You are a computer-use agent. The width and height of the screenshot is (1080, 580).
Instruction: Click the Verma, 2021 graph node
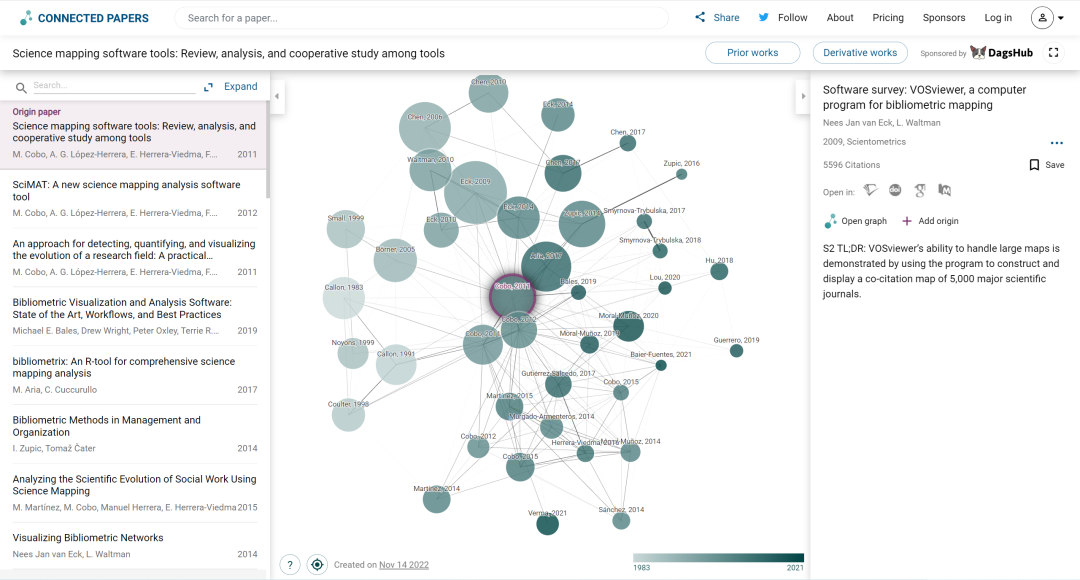point(548,524)
